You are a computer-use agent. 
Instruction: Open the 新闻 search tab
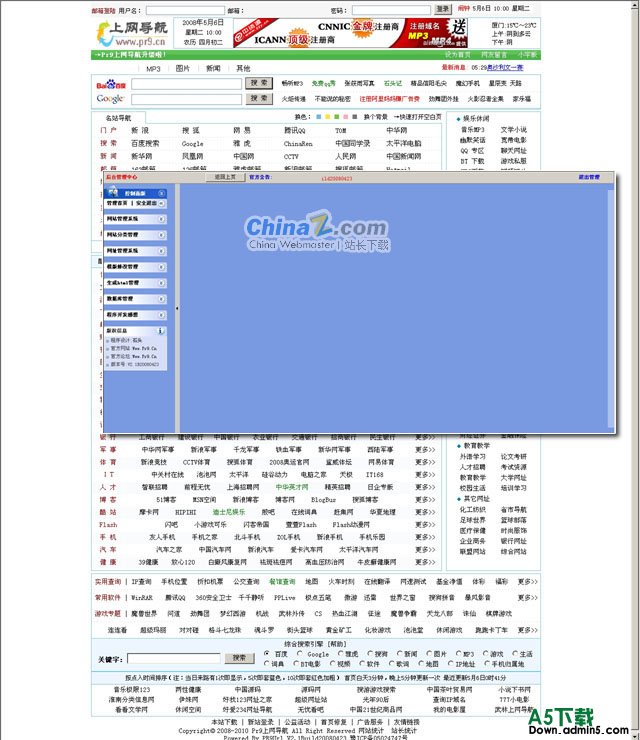tap(213, 68)
